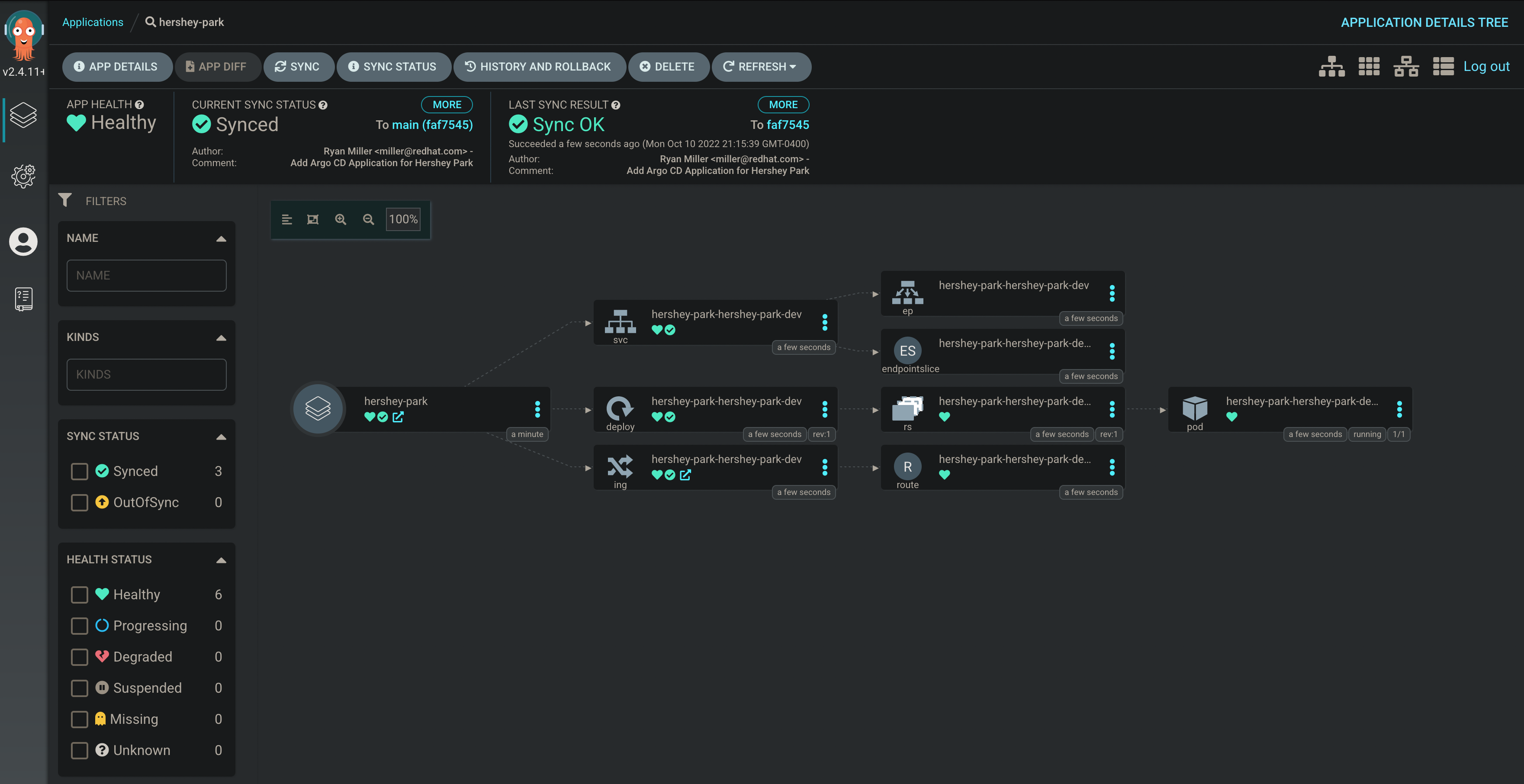
Task: Click the help icon beside APP HEALTH
Action: [x=140, y=105]
